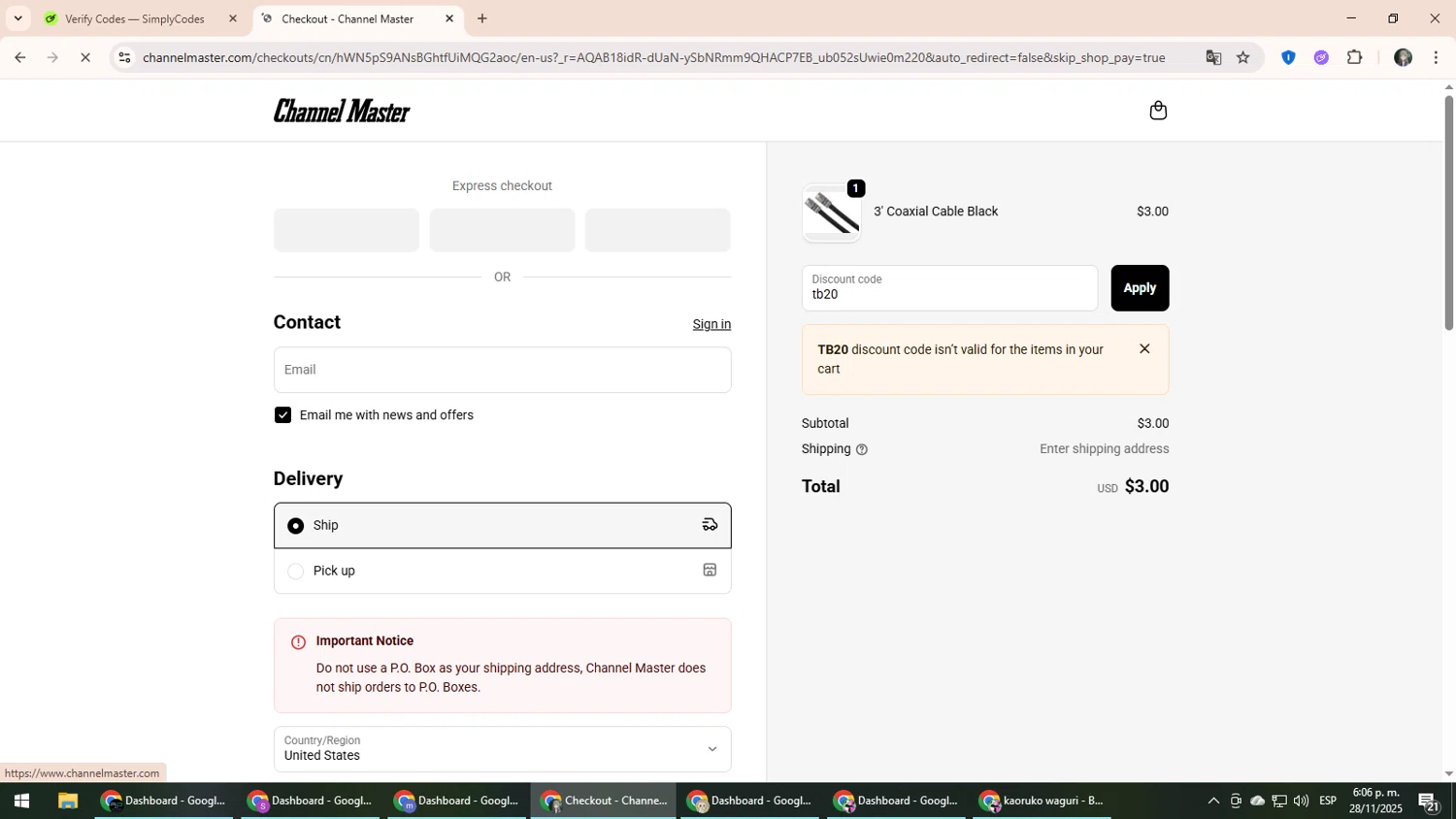Open the Chrome three-dot menu
1456x819 pixels.
(1436, 57)
